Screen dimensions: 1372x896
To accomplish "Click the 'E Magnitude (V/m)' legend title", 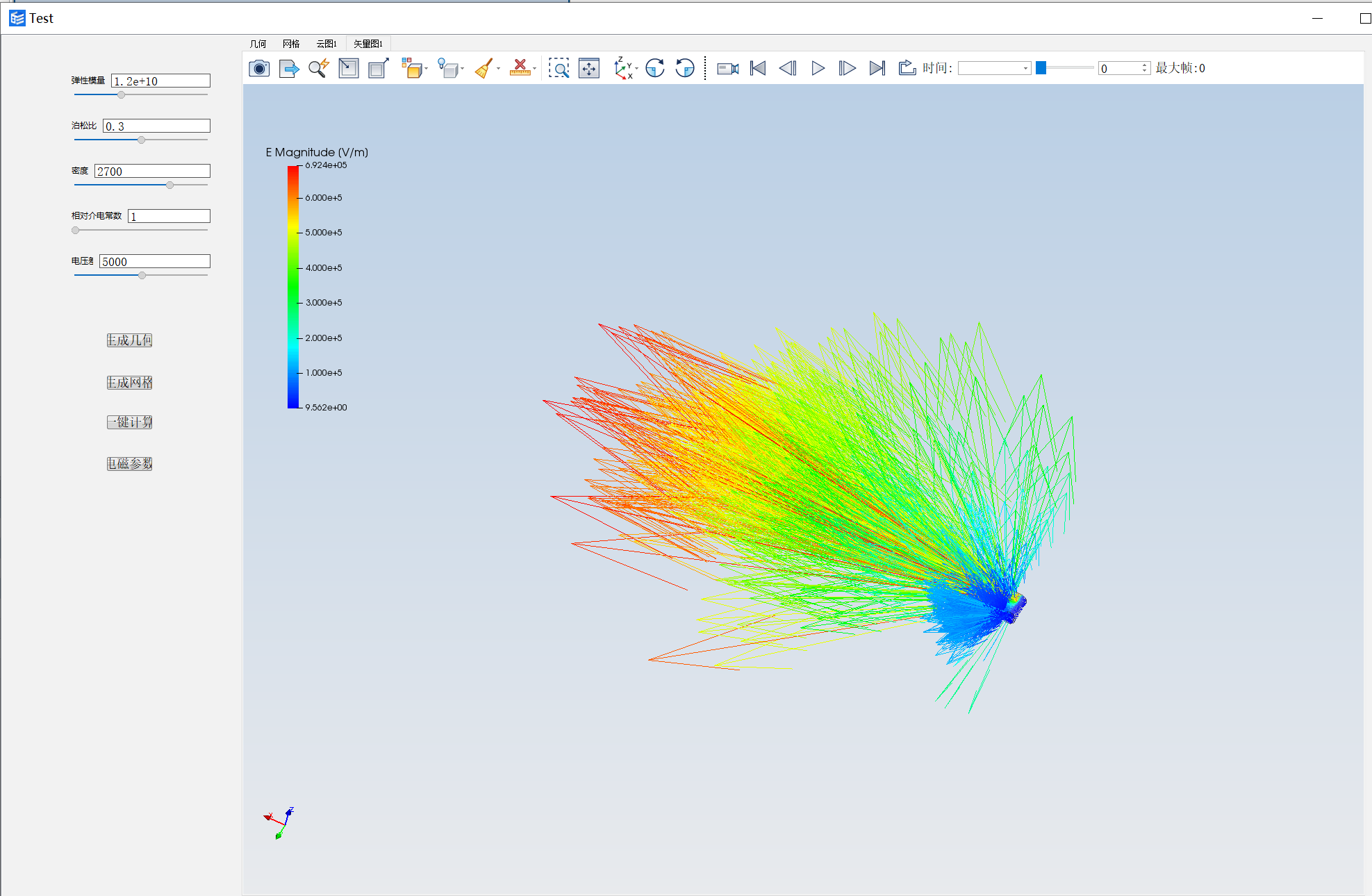I will tap(317, 152).
